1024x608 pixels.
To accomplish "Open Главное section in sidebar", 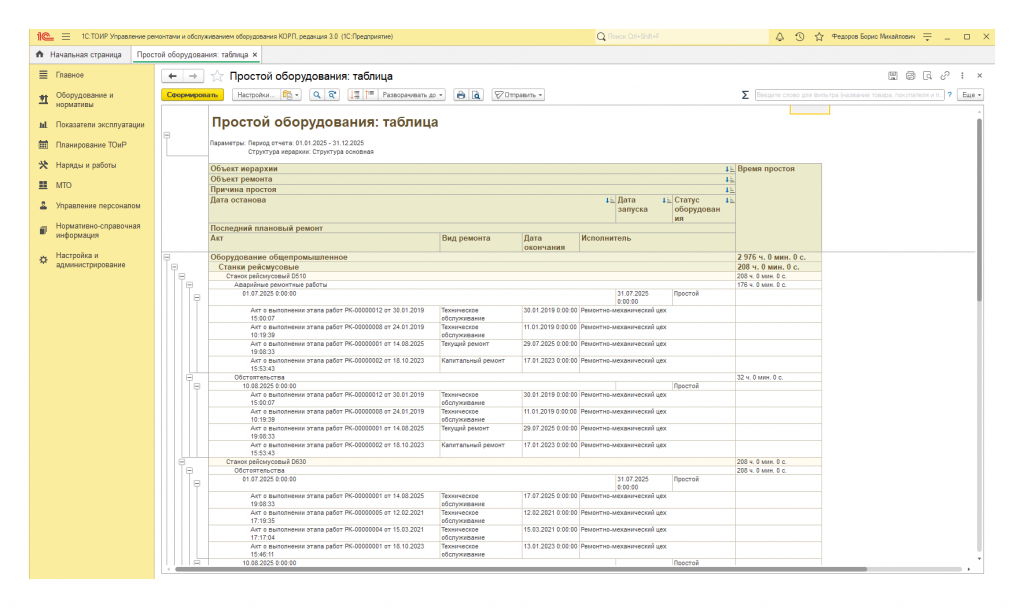I will click(70, 75).
